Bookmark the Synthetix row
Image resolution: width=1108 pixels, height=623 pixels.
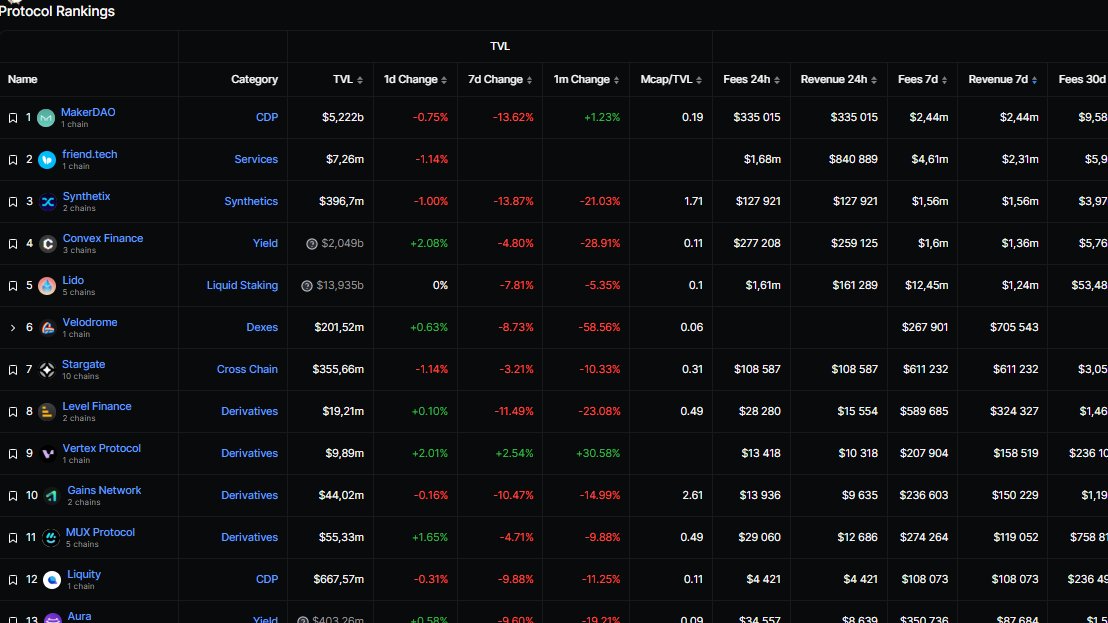pyautogui.click(x=13, y=202)
